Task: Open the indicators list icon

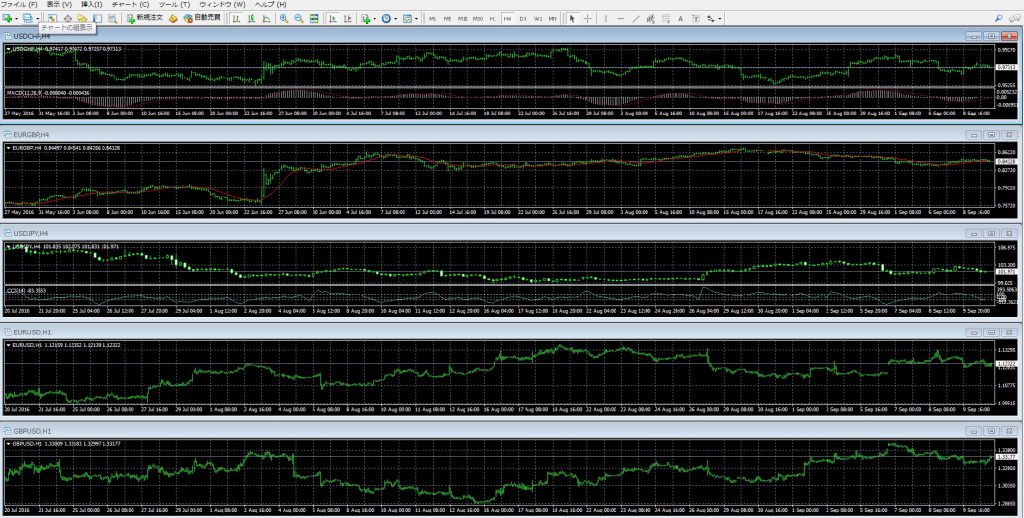Action: point(366,18)
